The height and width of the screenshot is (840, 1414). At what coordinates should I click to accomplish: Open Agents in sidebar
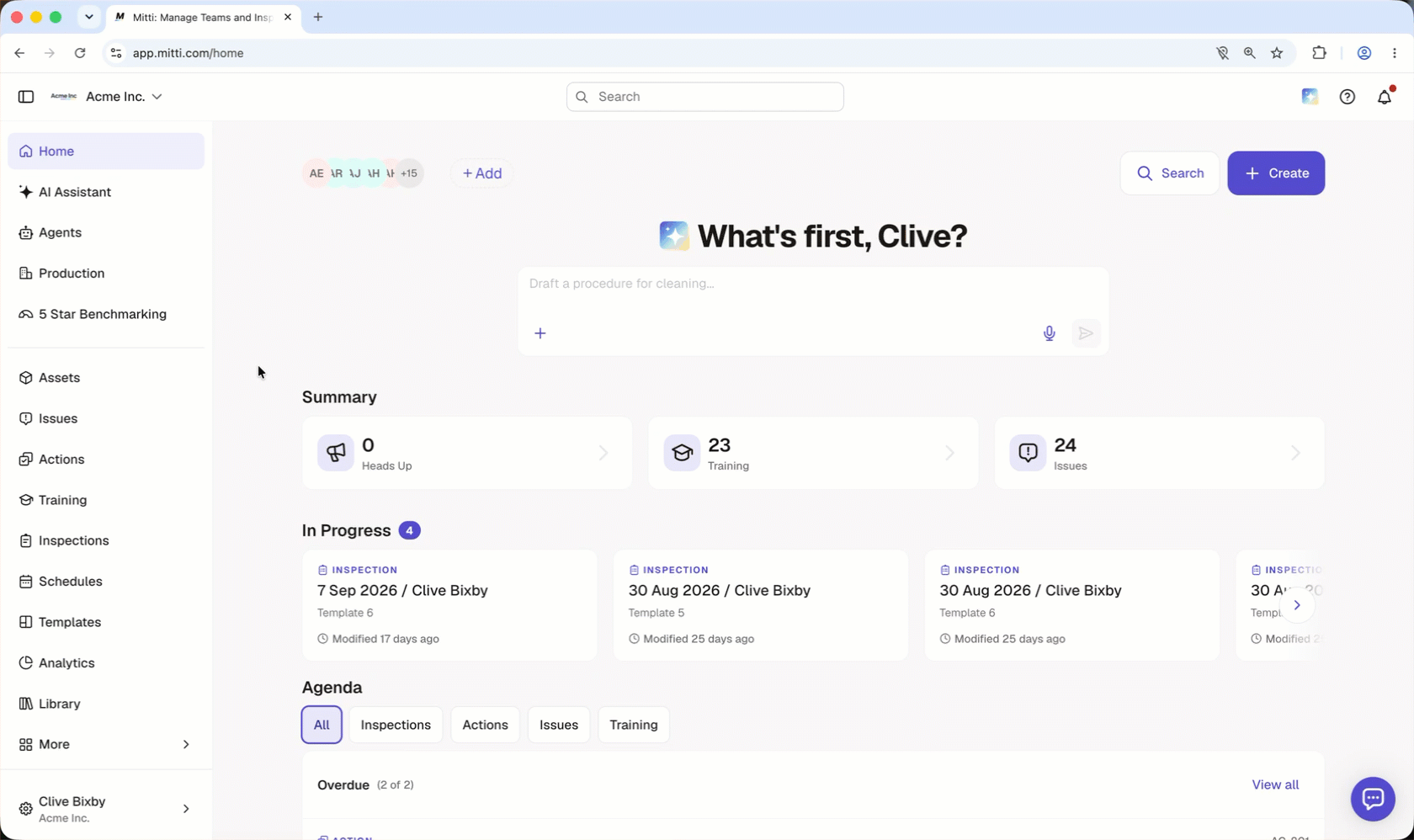click(106, 232)
